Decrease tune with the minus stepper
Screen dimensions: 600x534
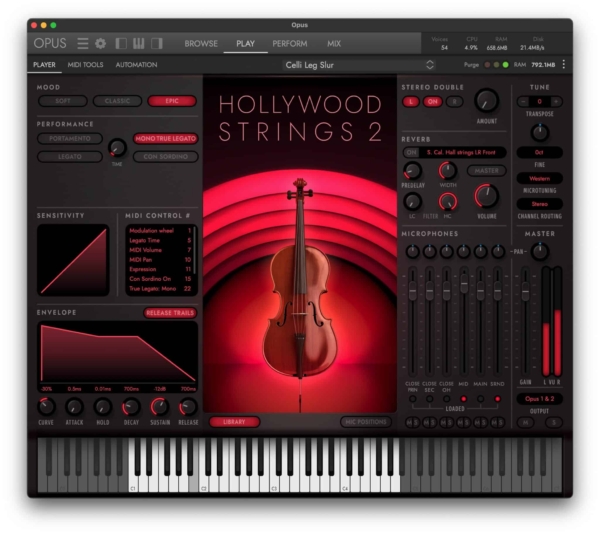[523, 102]
